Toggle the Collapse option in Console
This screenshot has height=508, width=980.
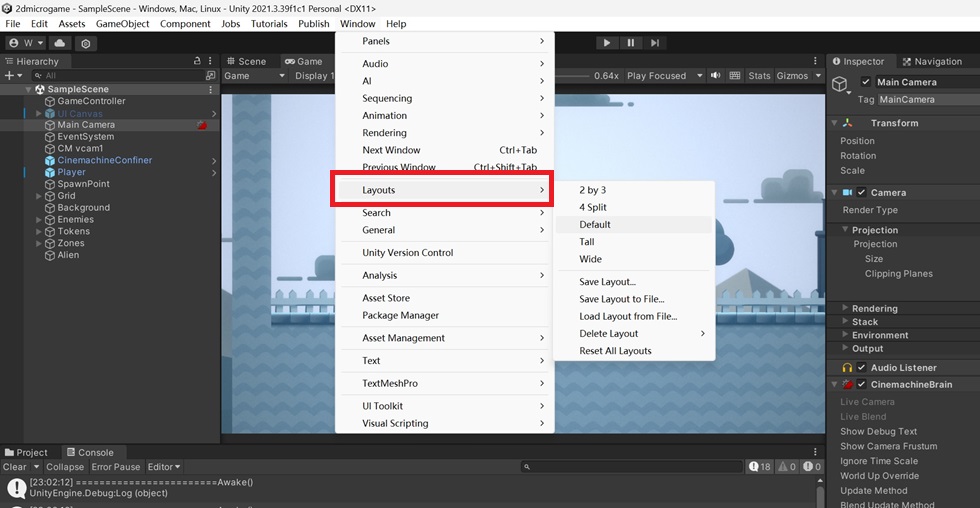tap(65, 467)
